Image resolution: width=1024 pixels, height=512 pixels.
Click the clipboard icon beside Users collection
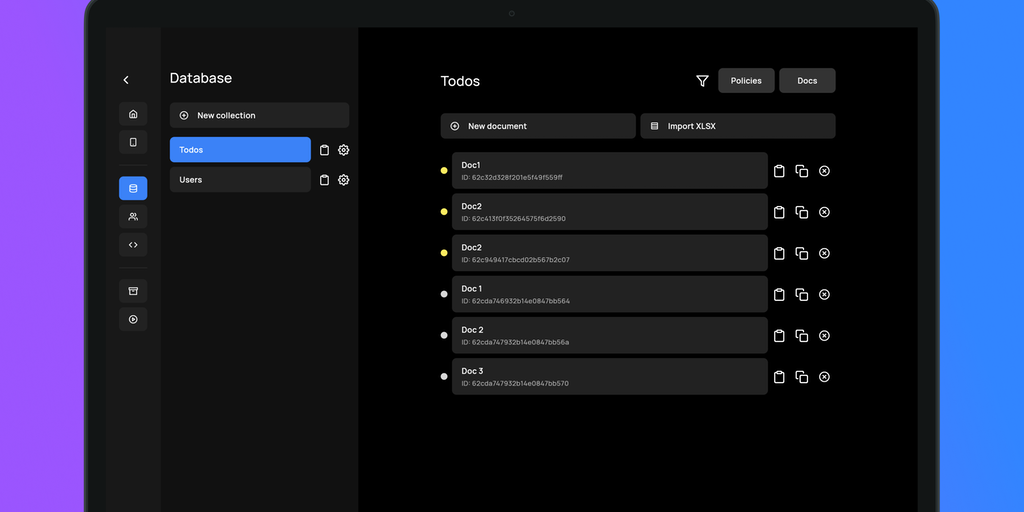coord(324,180)
